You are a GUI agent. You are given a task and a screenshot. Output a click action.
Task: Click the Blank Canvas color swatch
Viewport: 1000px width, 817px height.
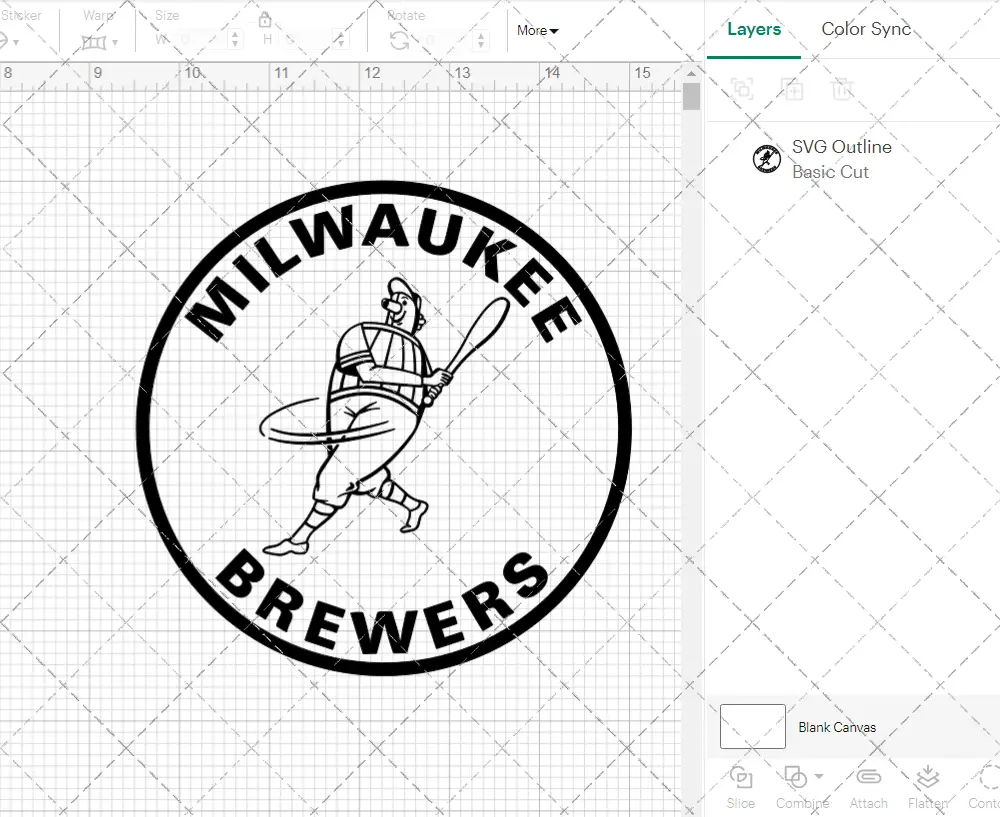coord(753,726)
